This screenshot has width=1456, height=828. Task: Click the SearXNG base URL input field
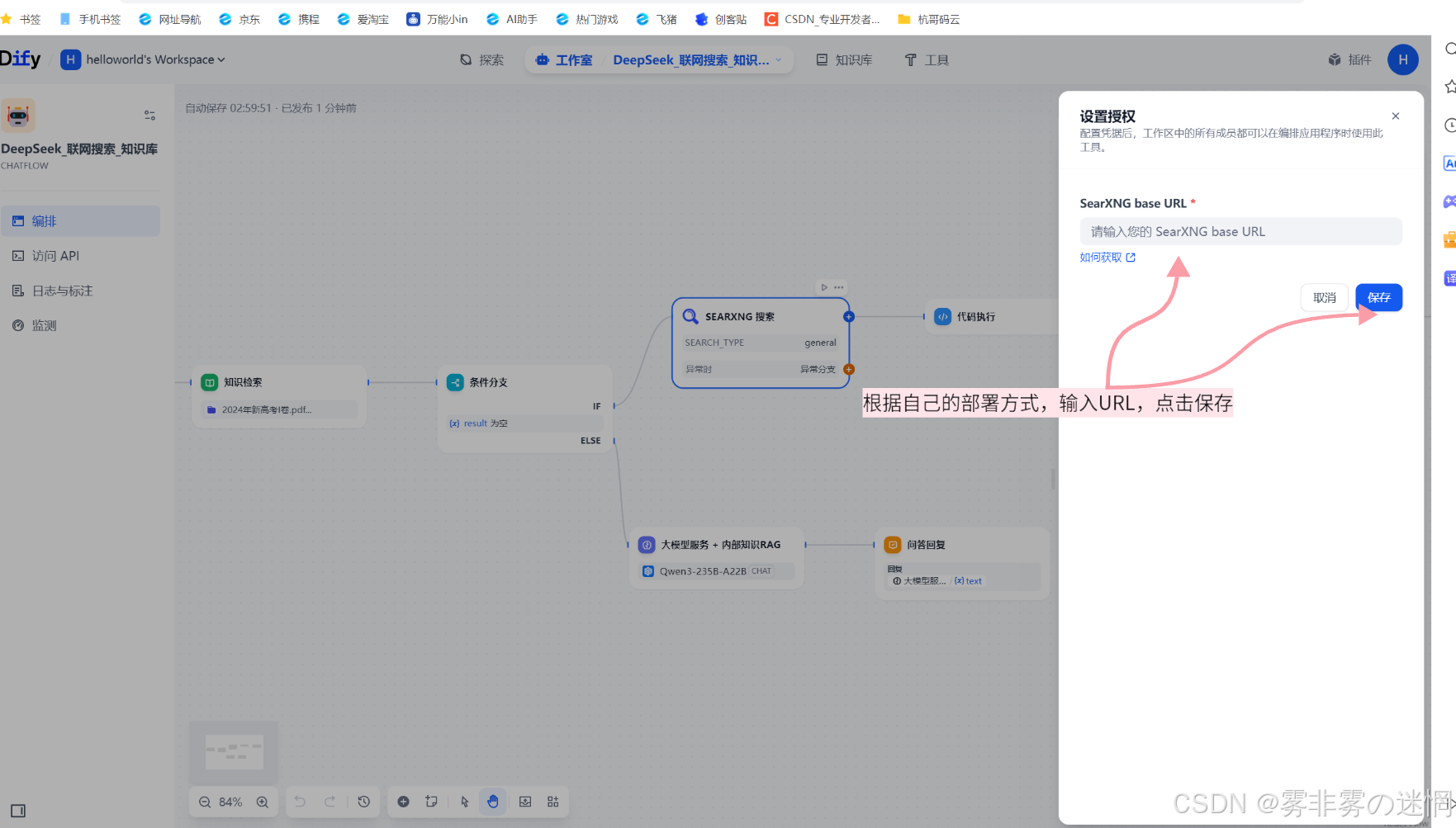1240,231
